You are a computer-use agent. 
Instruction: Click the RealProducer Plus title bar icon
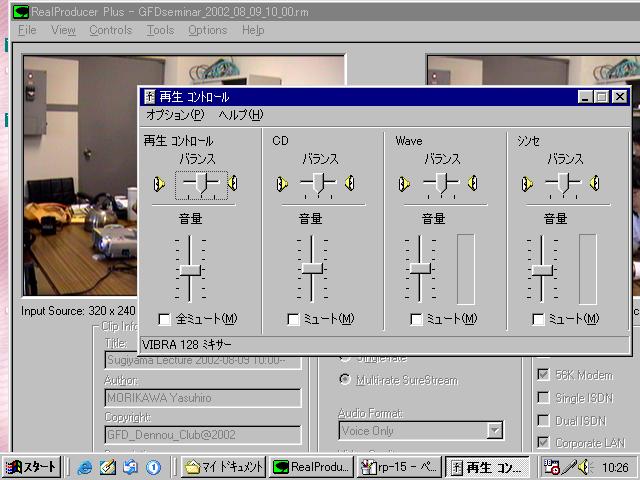20,12
